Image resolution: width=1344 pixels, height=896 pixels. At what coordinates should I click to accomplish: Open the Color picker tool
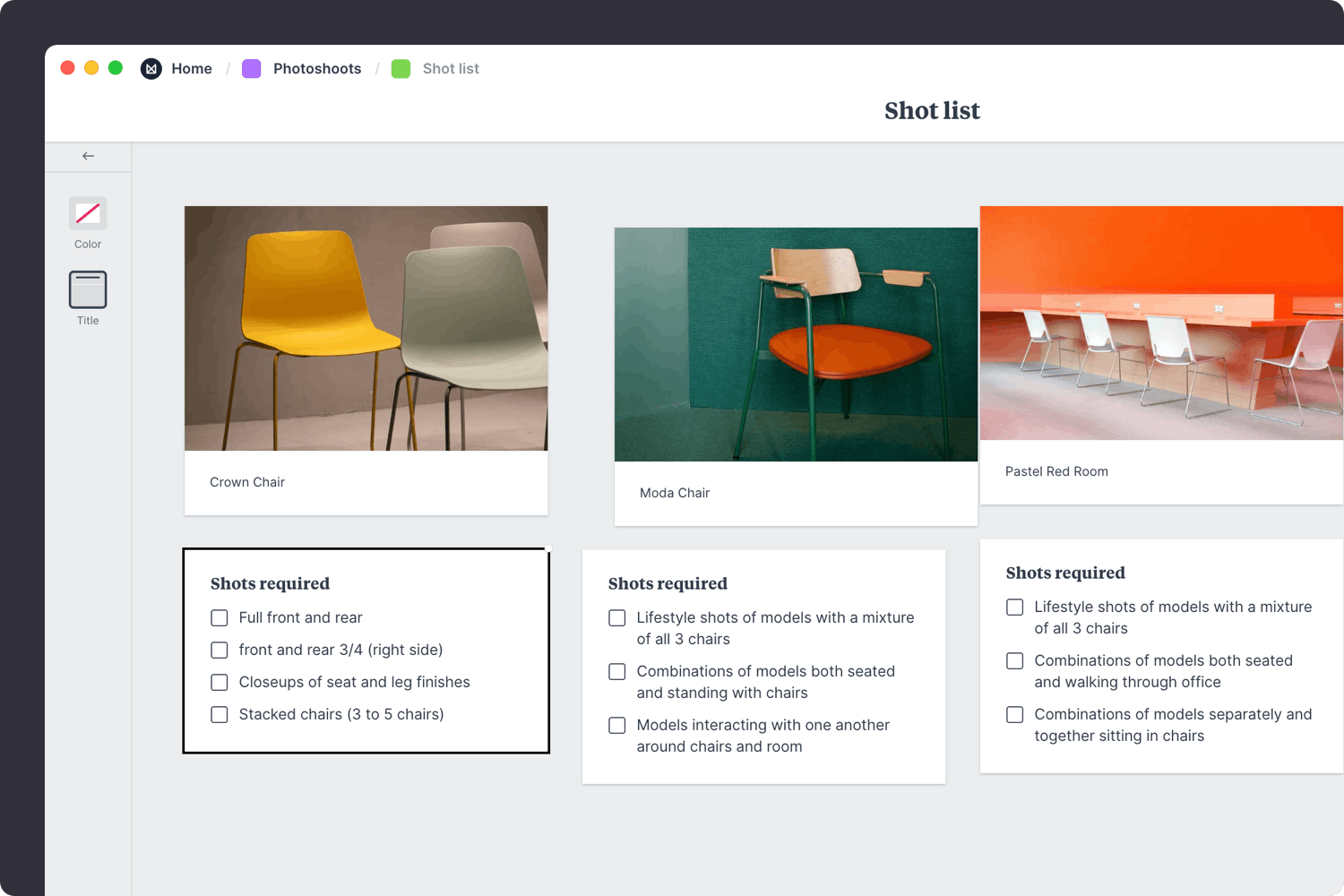pyautogui.click(x=88, y=213)
